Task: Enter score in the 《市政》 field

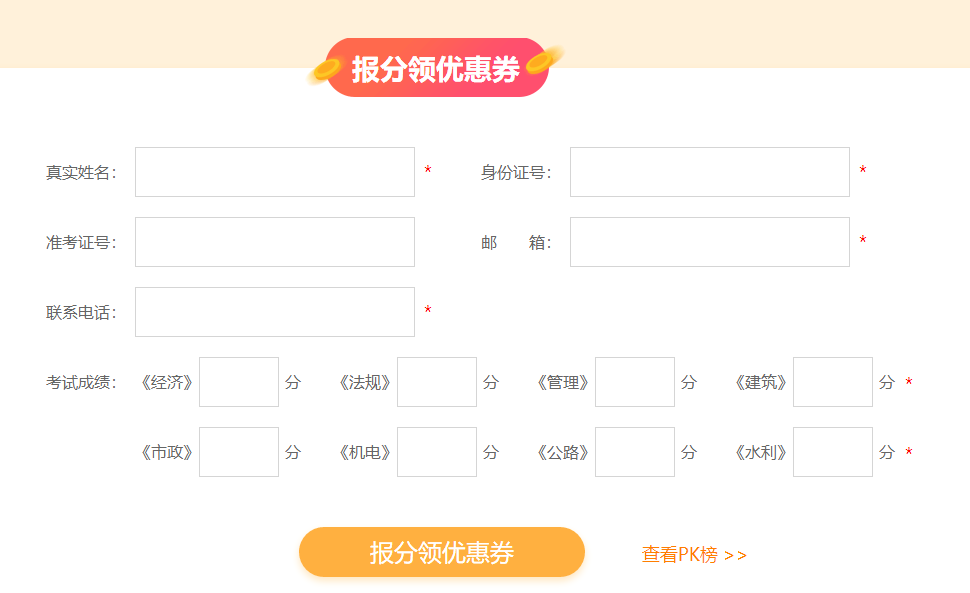Action: [238, 451]
